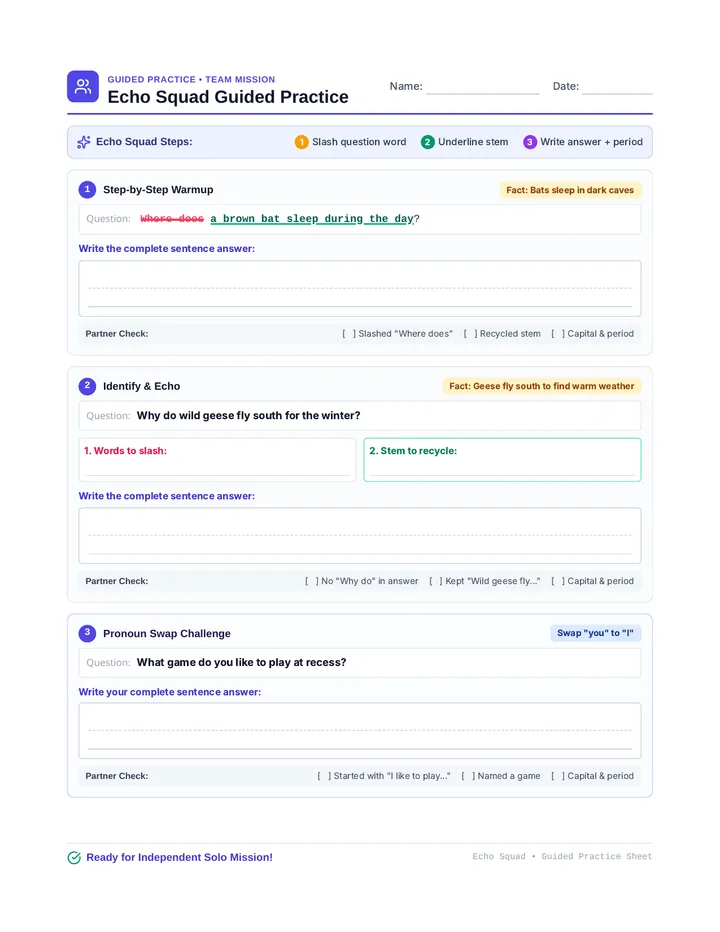Click the Name field line

point(482,87)
